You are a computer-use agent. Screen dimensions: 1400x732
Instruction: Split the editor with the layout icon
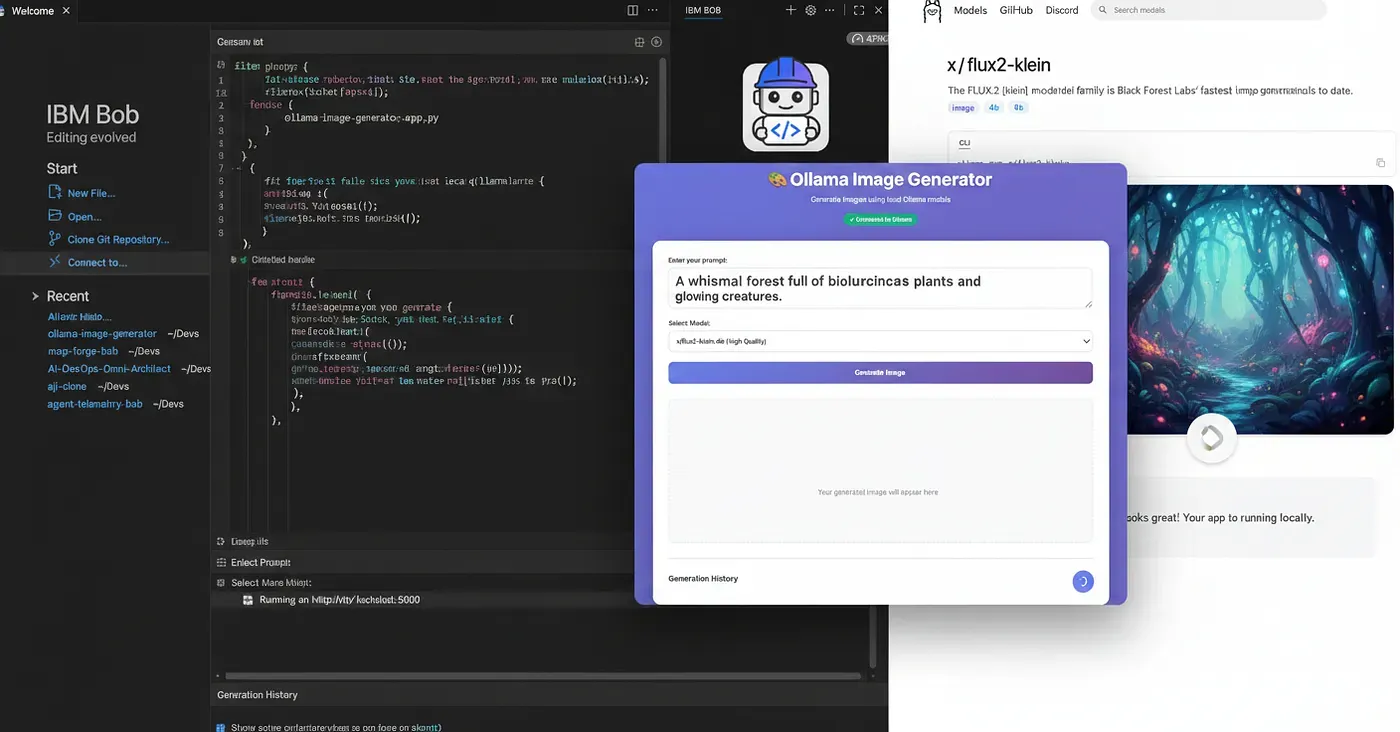point(632,10)
